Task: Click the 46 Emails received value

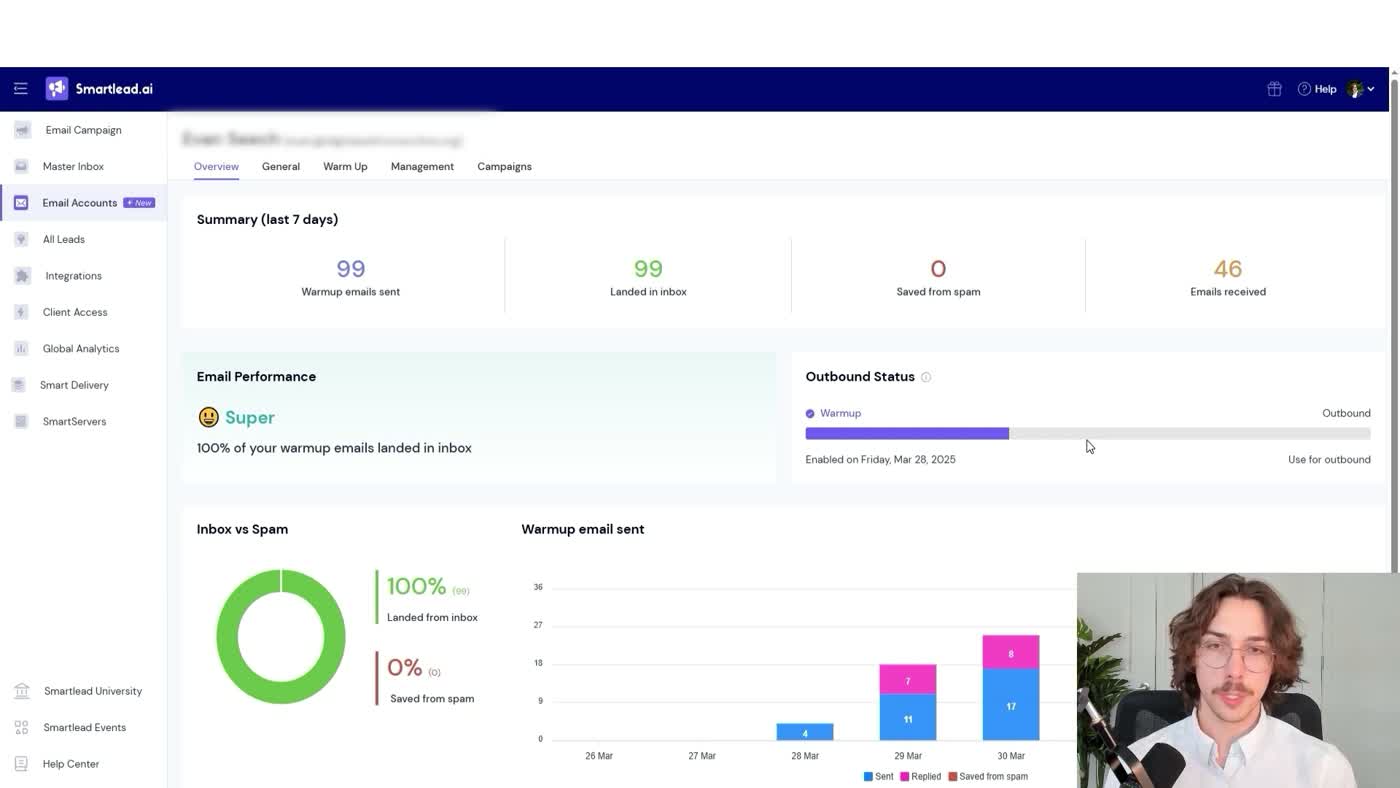Action: click(1228, 268)
